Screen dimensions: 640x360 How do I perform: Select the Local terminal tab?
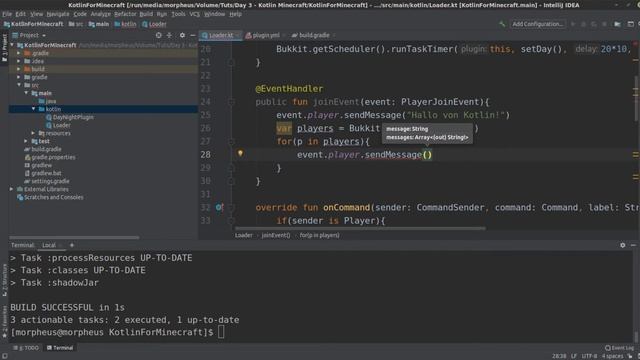tap(49, 245)
